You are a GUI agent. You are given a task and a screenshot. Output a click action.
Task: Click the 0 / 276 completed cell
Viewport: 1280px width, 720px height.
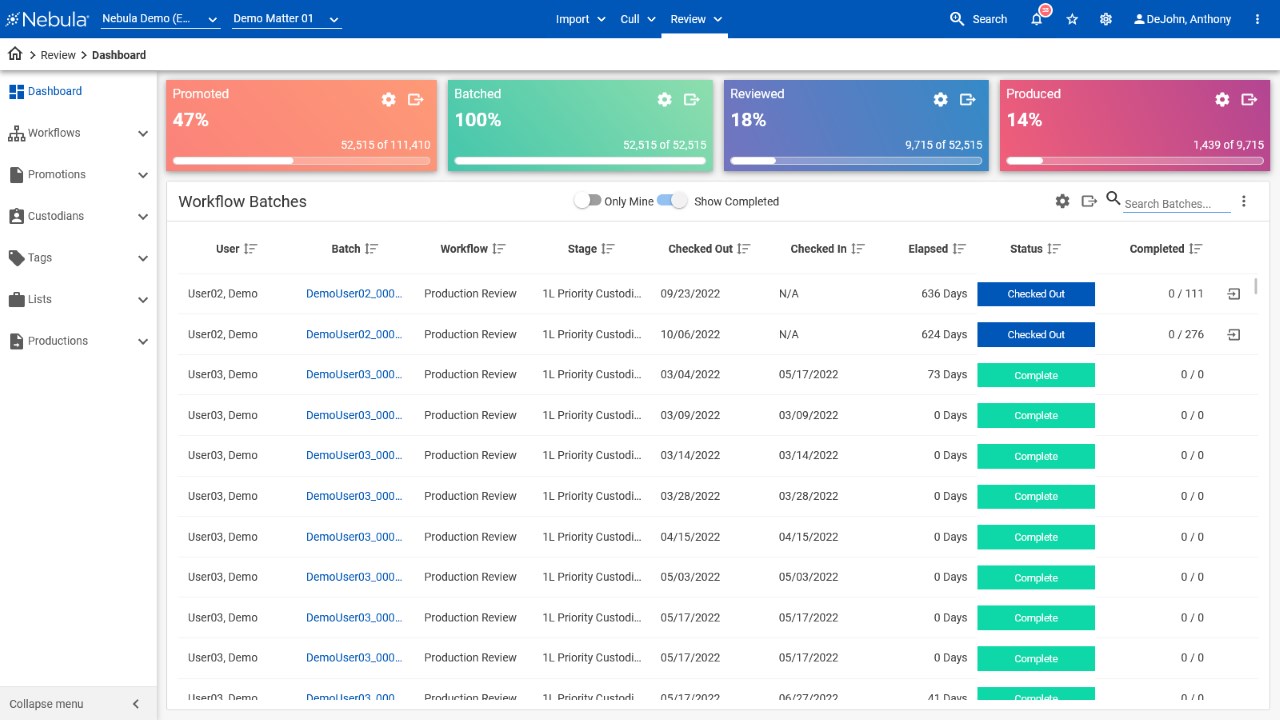(x=1186, y=335)
